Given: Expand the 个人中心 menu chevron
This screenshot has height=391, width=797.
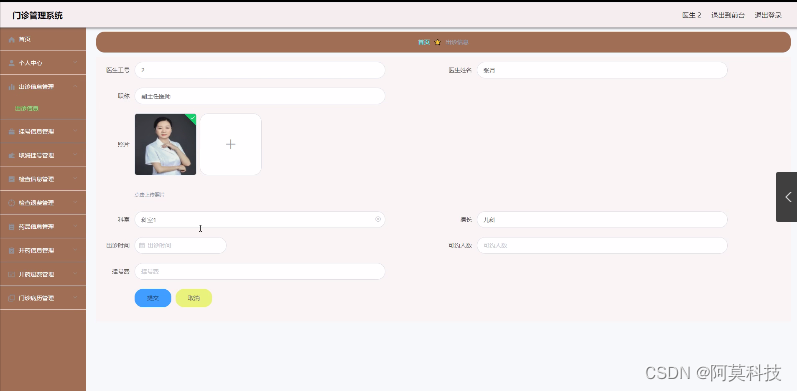Looking at the screenshot, I should pyautogui.click(x=75, y=63).
